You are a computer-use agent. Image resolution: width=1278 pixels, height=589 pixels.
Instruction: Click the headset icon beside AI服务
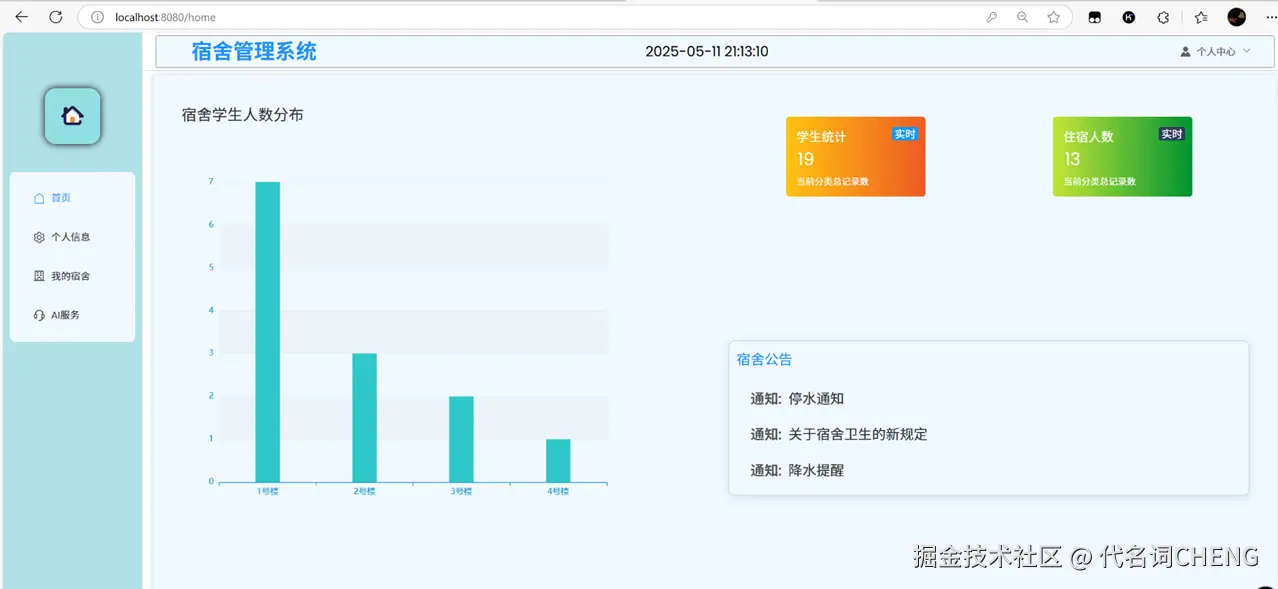(39, 315)
